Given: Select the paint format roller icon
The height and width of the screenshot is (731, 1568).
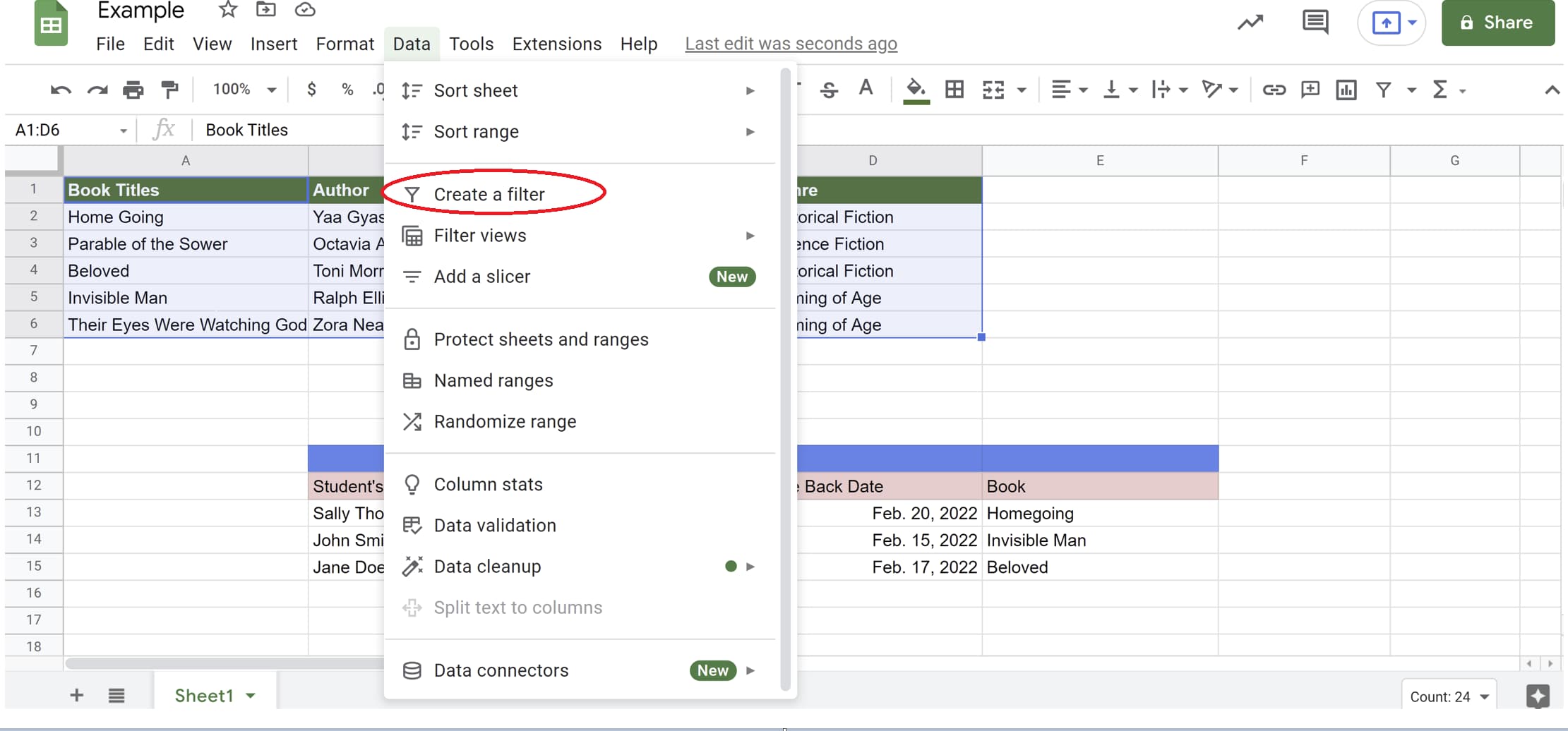Looking at the screenshot, I should tap(169, 90).
